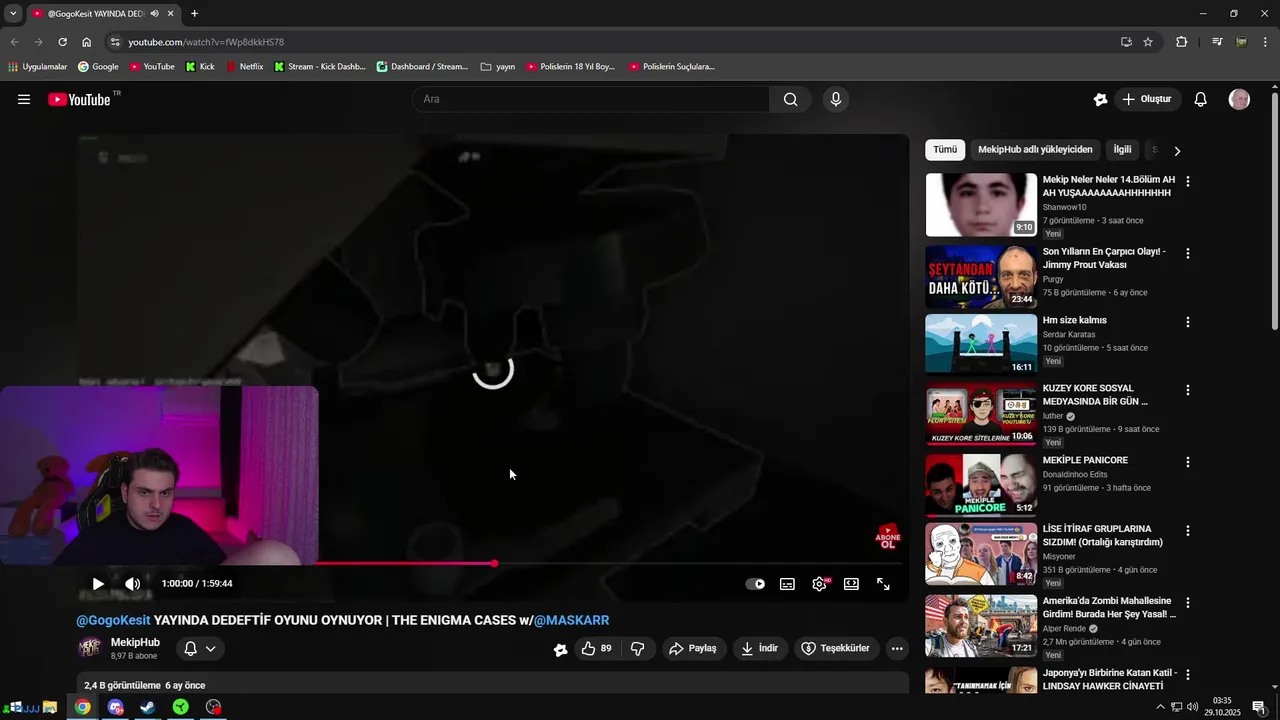Open more actions ellipsis below the video
Viewport: 1280px width, 720px height.
coord(897,648)
